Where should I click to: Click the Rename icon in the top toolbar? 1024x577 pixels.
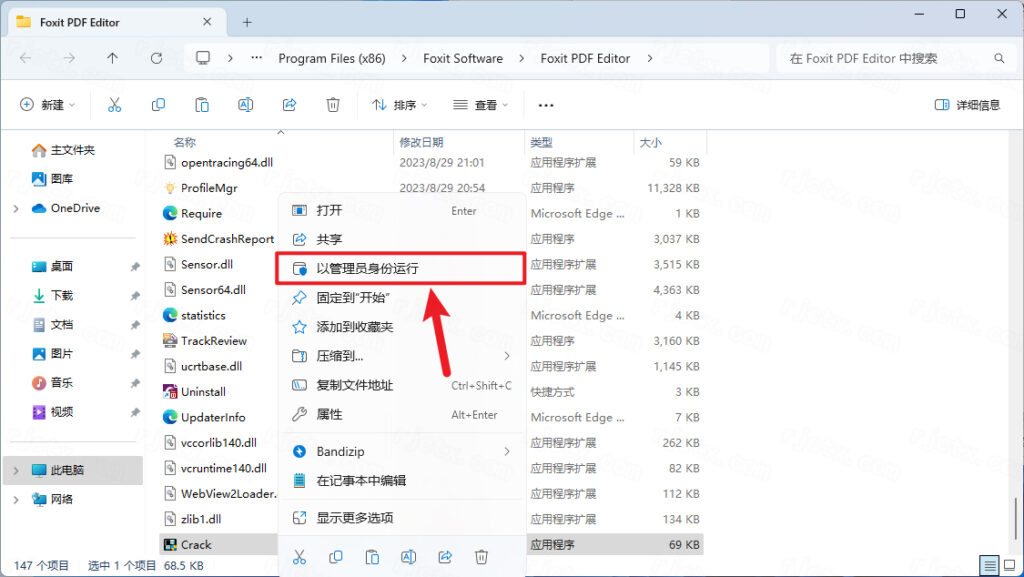tap(246, 104)
